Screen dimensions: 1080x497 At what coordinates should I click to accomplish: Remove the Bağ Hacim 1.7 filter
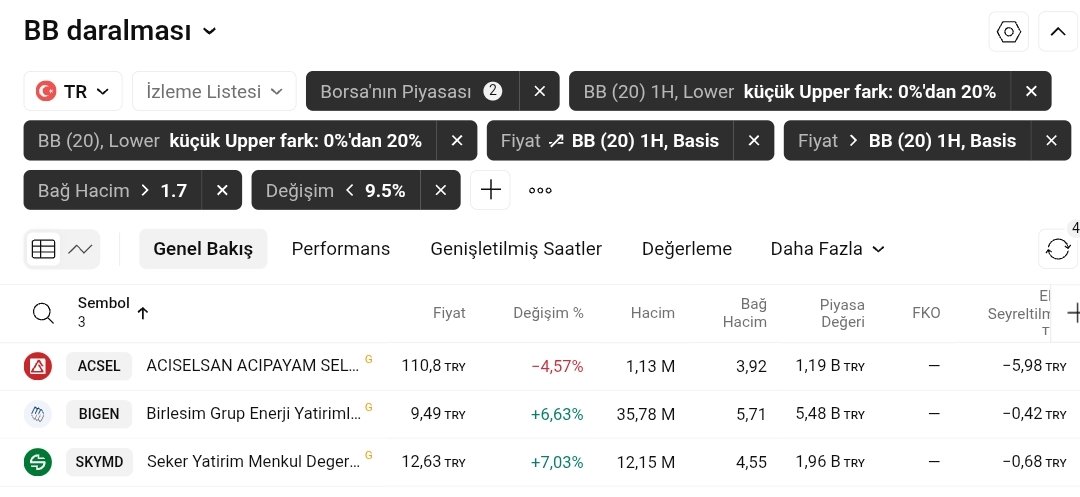click(x=222, y=190)
